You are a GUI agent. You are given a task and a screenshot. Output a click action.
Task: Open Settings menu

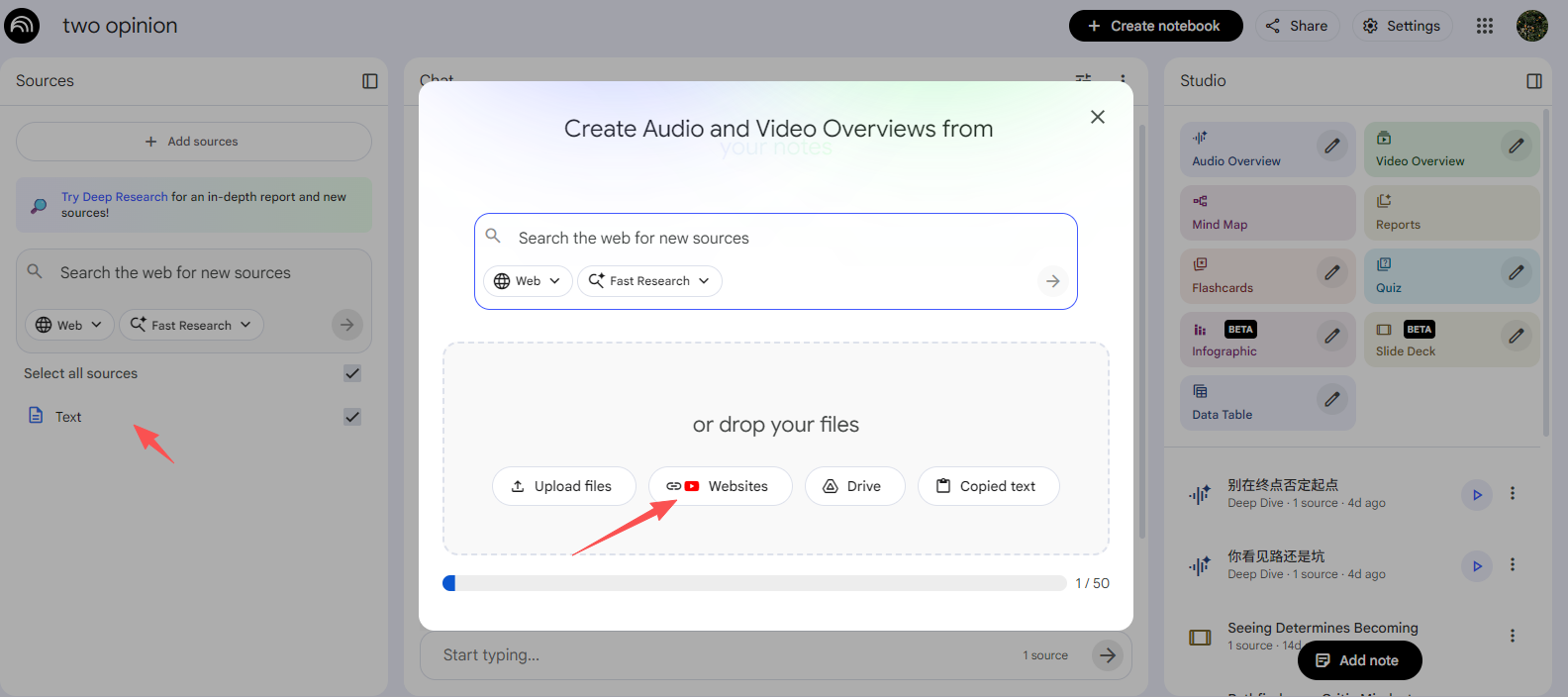pyautogui.click(x=1403, y=26)
